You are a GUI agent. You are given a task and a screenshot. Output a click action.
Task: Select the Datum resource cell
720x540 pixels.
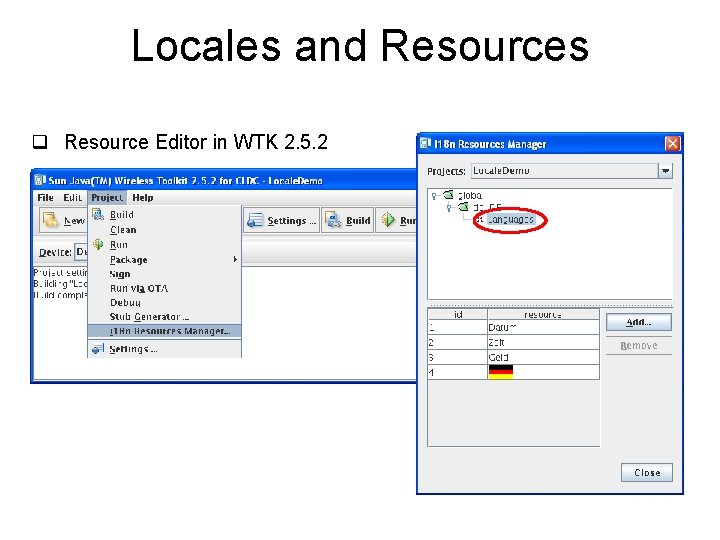pyautogui.click(x=543, y=327)
